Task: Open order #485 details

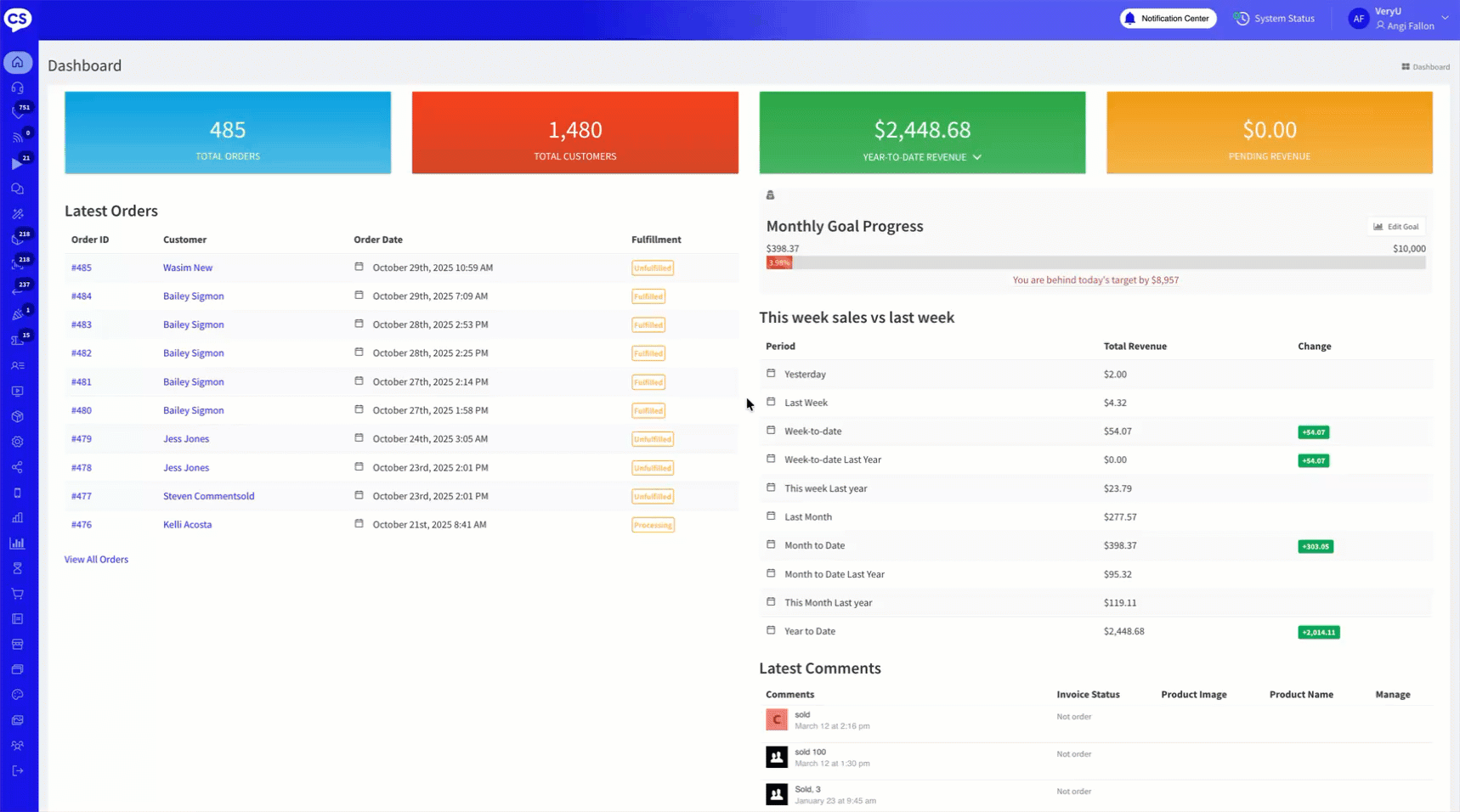Action: point(82,268)
